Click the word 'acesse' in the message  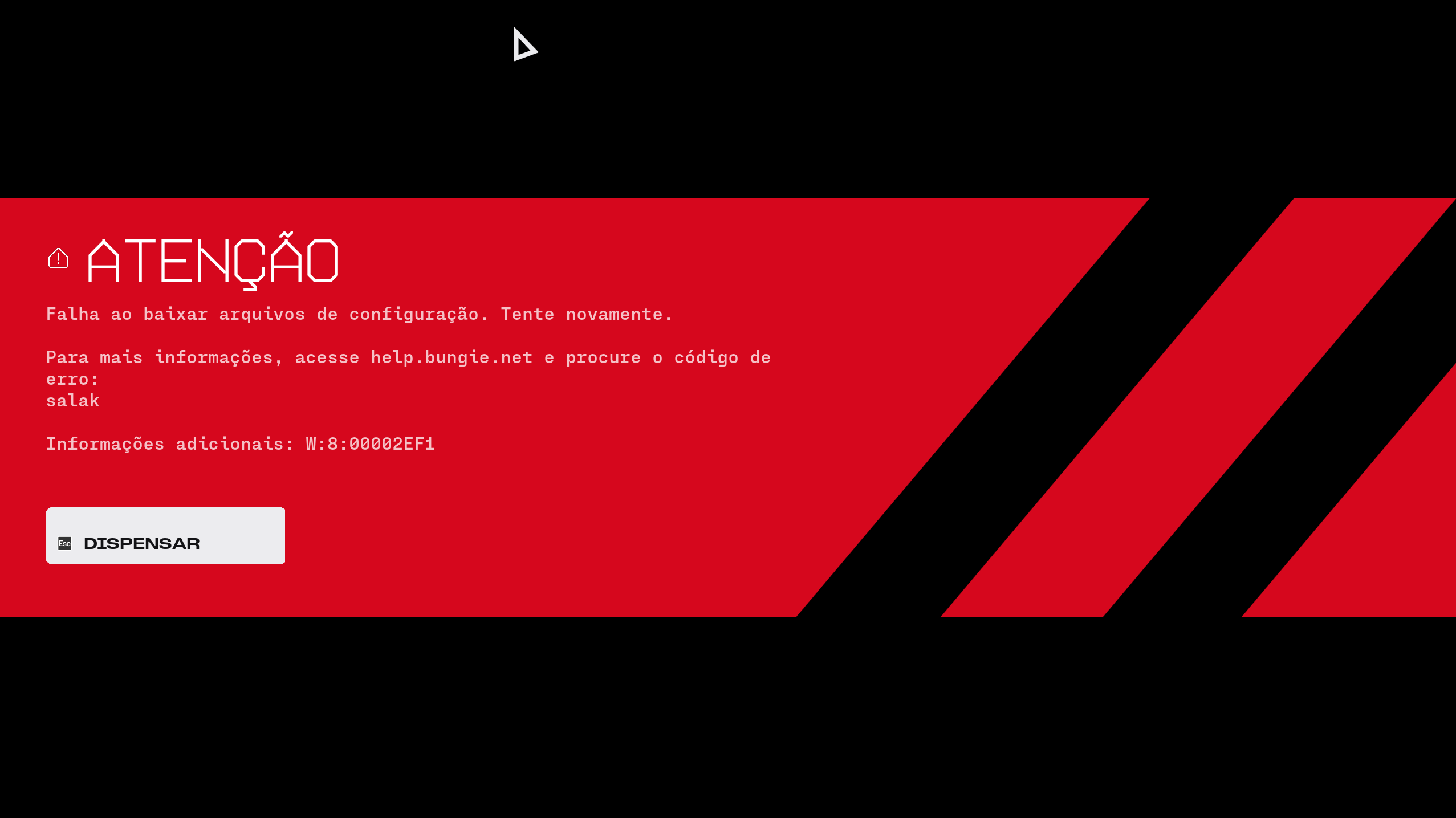coord(327,358)
